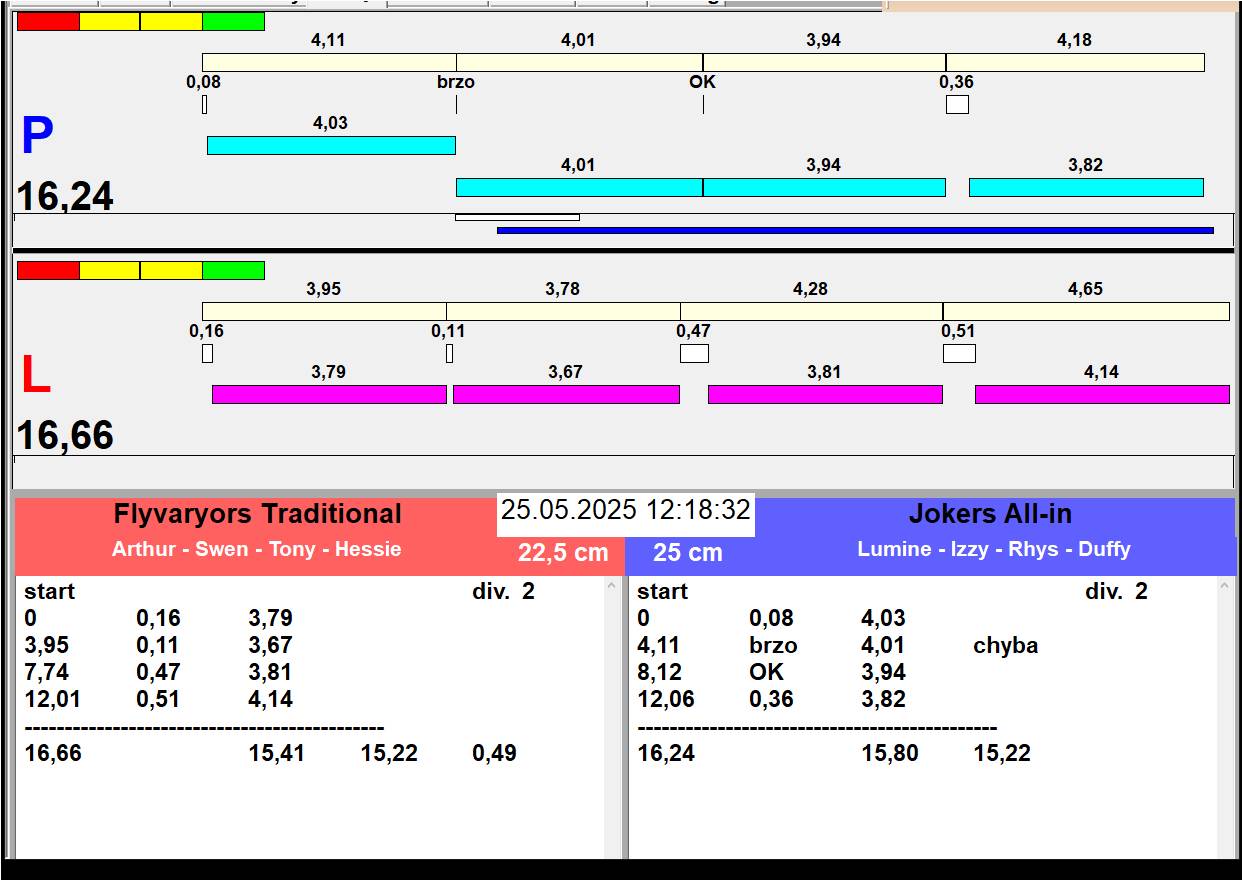The height and width of the screenshot is (880, 1242).
Task: Click the green start light in lane L
Action: pos(233,270)
